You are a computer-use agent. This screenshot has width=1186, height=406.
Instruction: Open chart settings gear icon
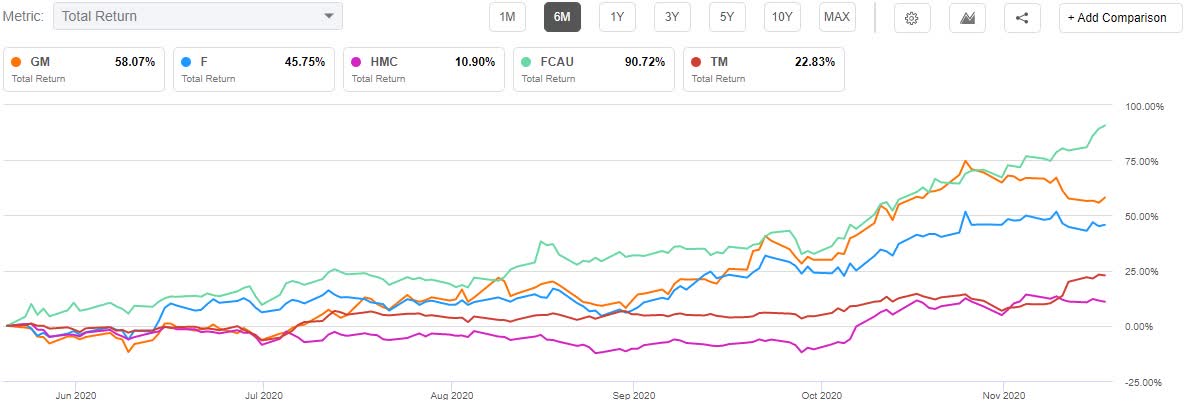[x=911, y=18]
